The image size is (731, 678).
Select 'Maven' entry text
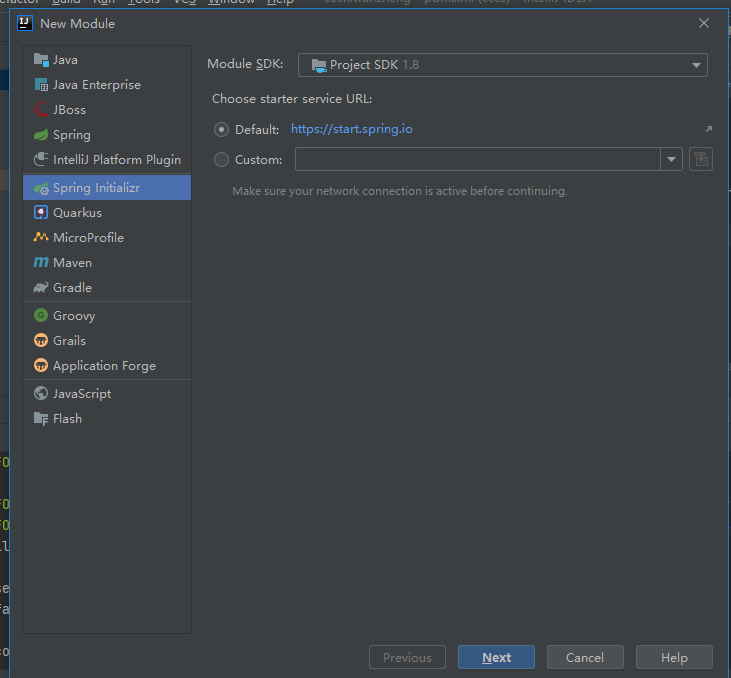73,263
